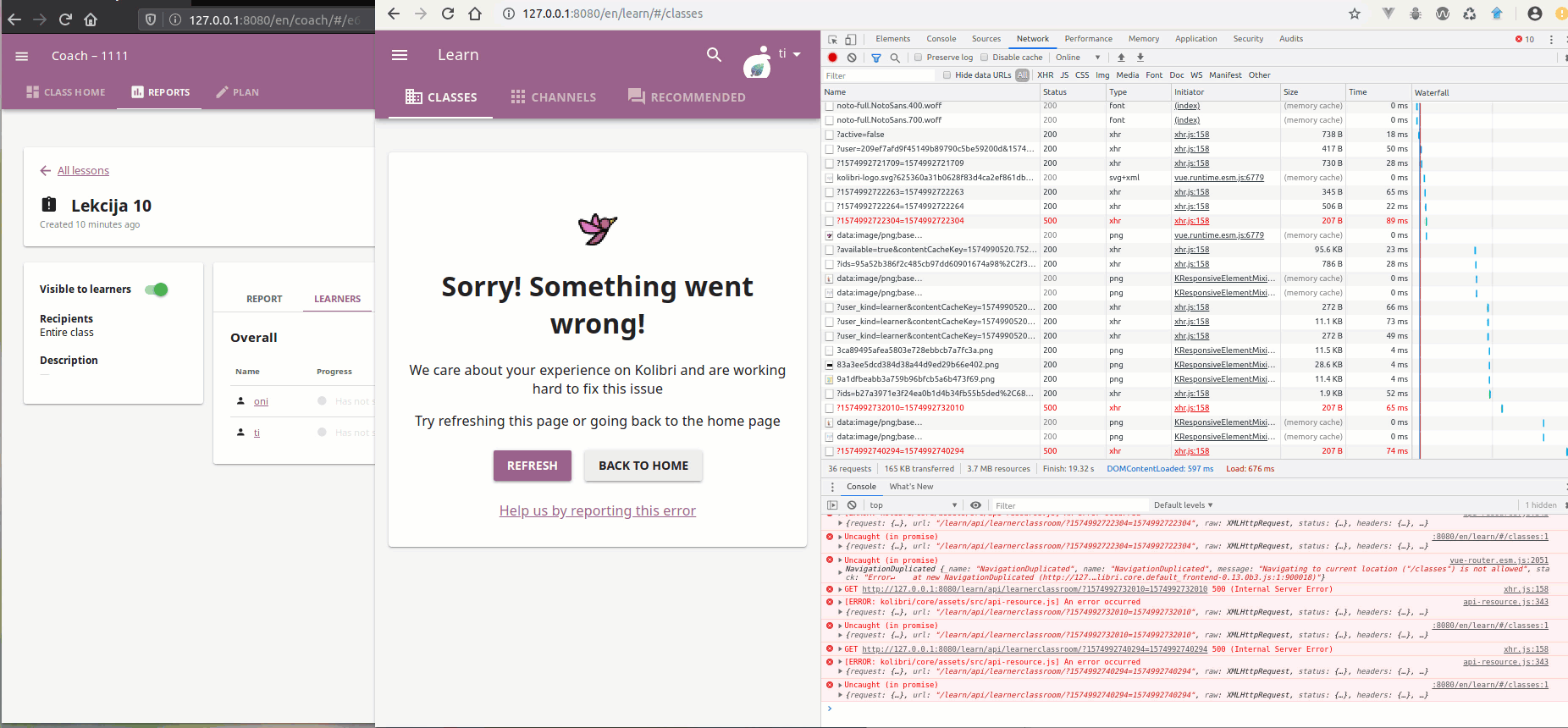Toggle the DevTools device toolbar icon
The height and width of the screenshot is (728, 1568).
[851, 39]
